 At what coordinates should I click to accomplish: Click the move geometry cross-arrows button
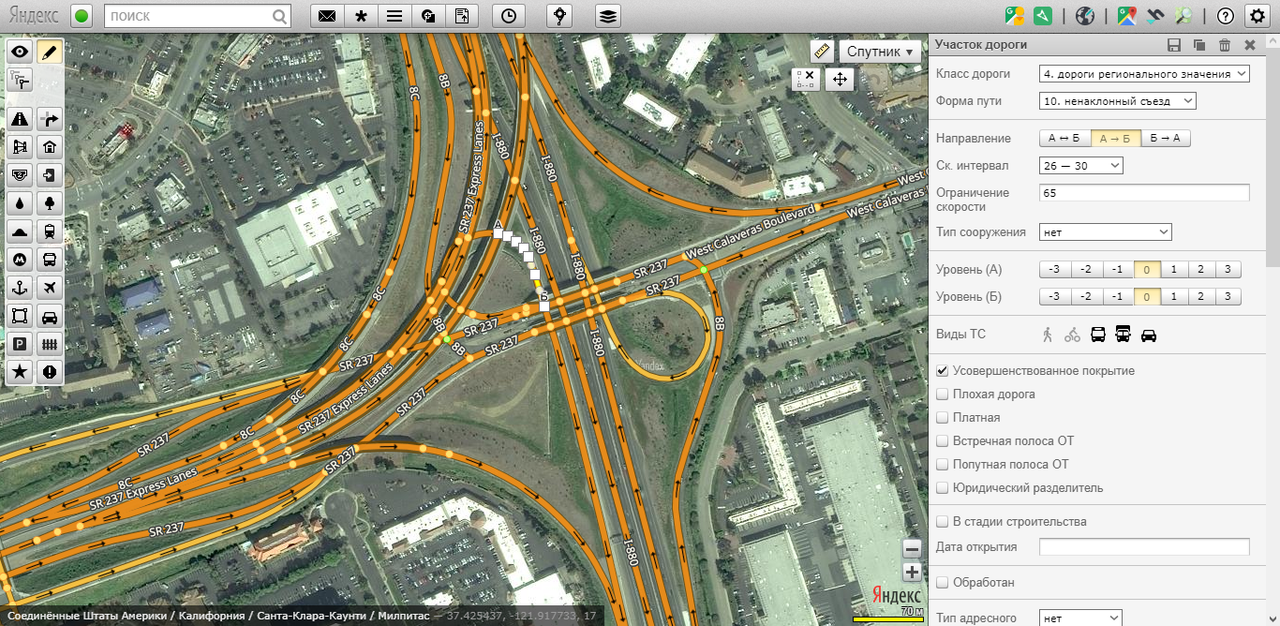point(839,79)
